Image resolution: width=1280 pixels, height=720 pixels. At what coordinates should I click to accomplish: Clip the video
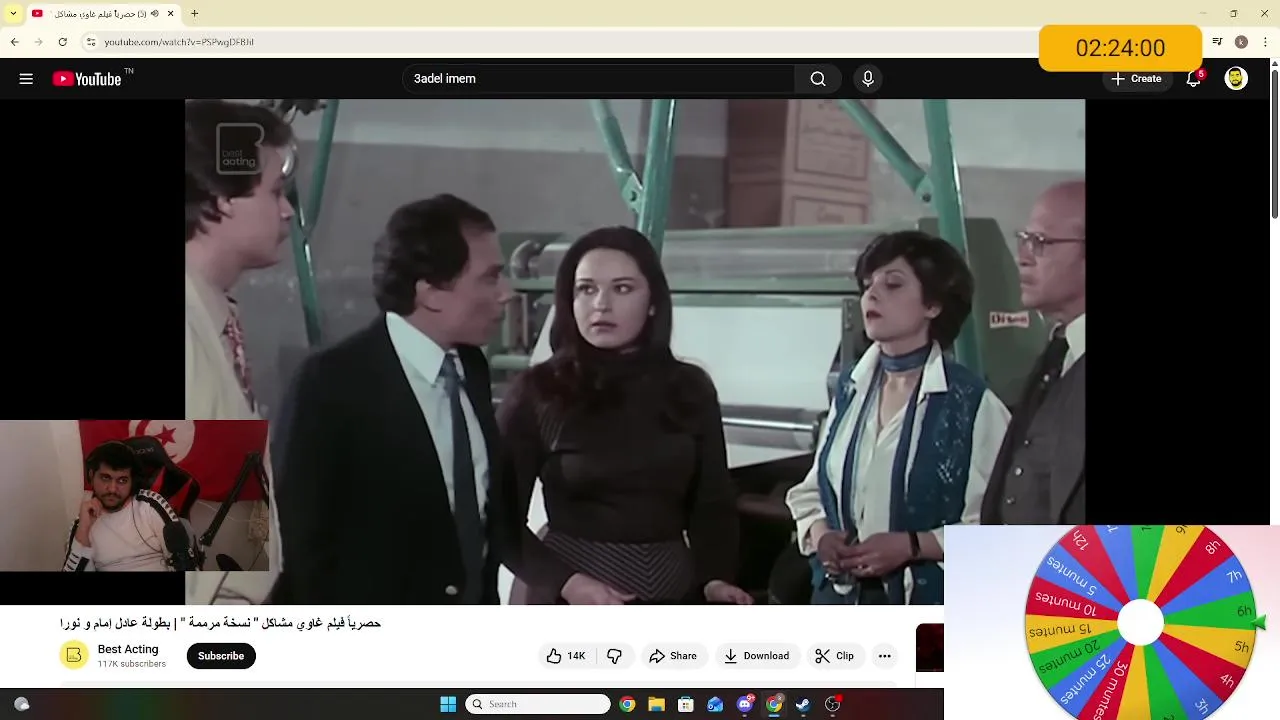835,656
